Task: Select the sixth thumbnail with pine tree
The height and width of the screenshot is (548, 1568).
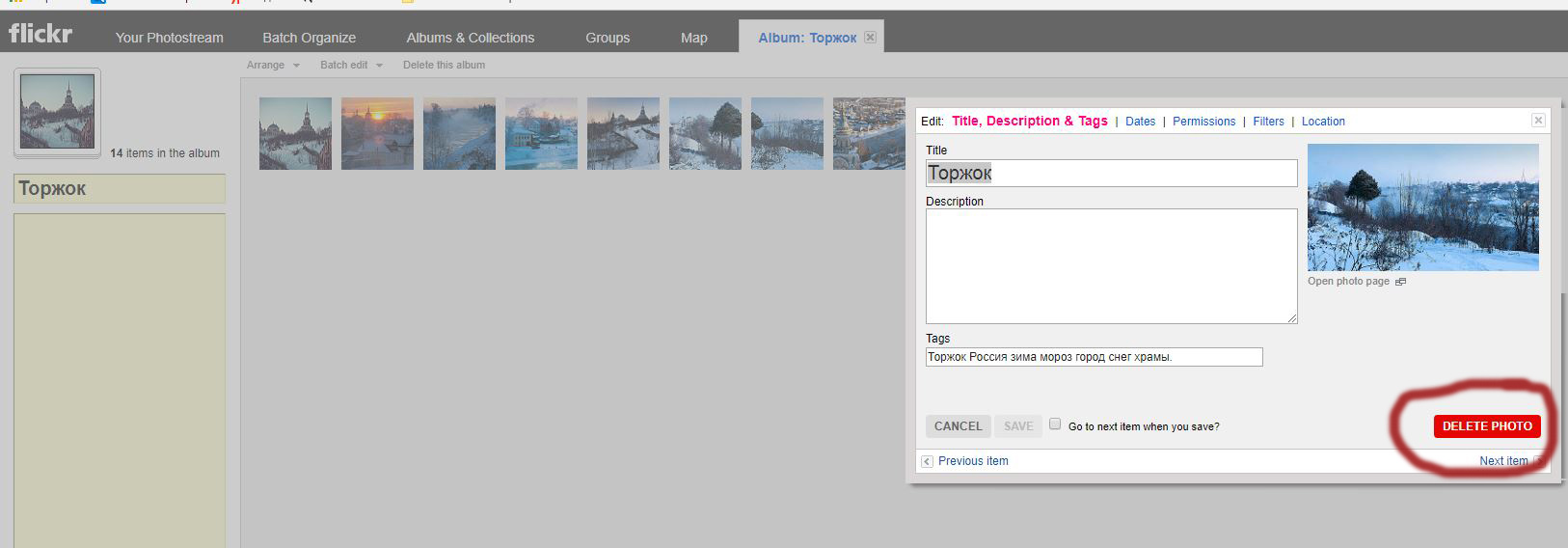Action: click(705, 133)
